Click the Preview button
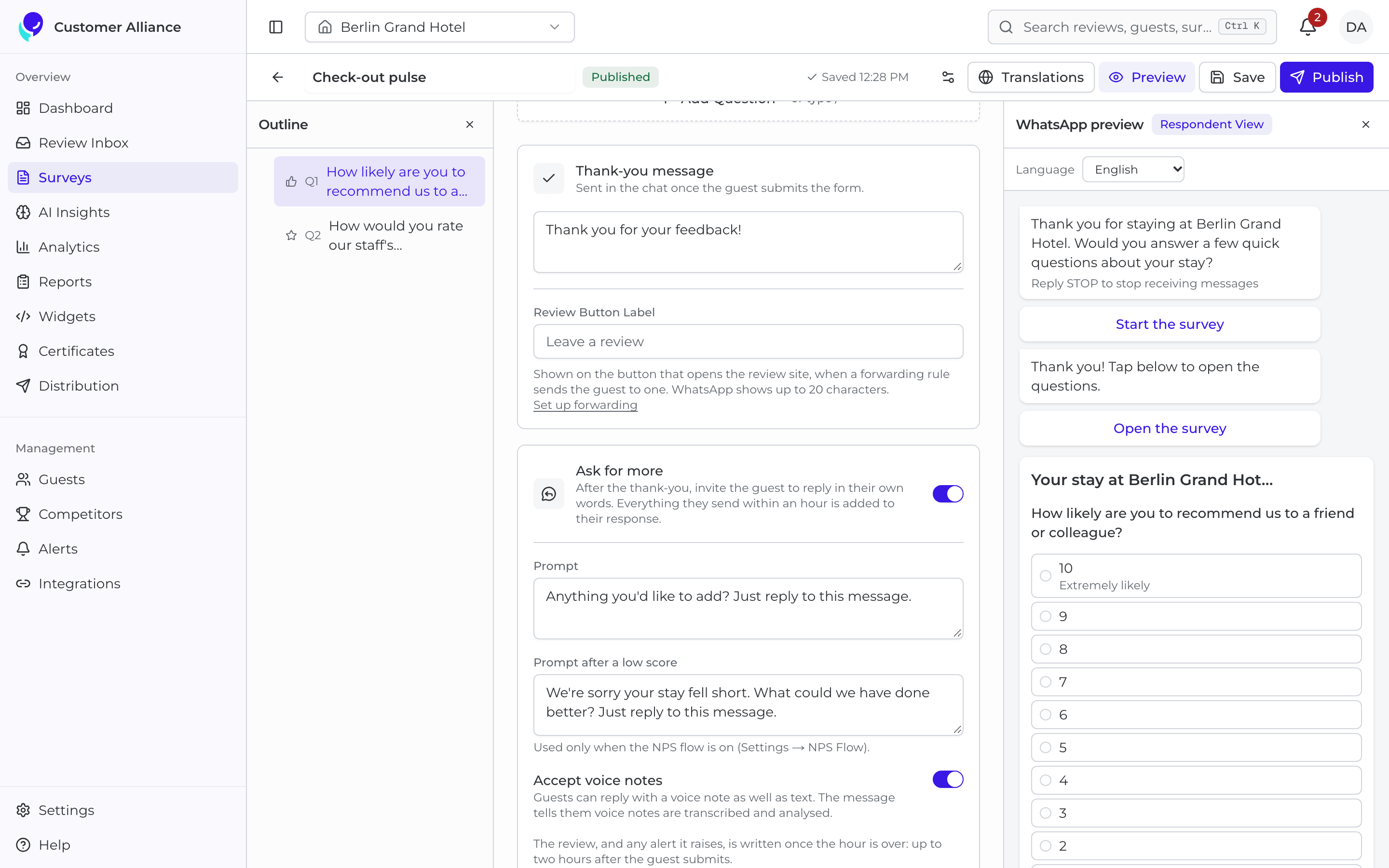This screenshot has width=1389, height=868. click(x=1147, y=77)
